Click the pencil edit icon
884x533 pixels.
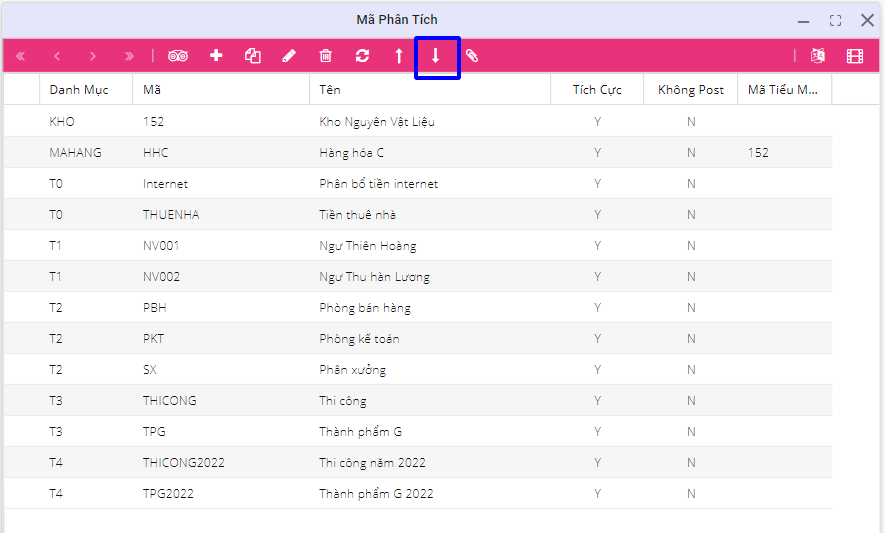click(289, 56)
